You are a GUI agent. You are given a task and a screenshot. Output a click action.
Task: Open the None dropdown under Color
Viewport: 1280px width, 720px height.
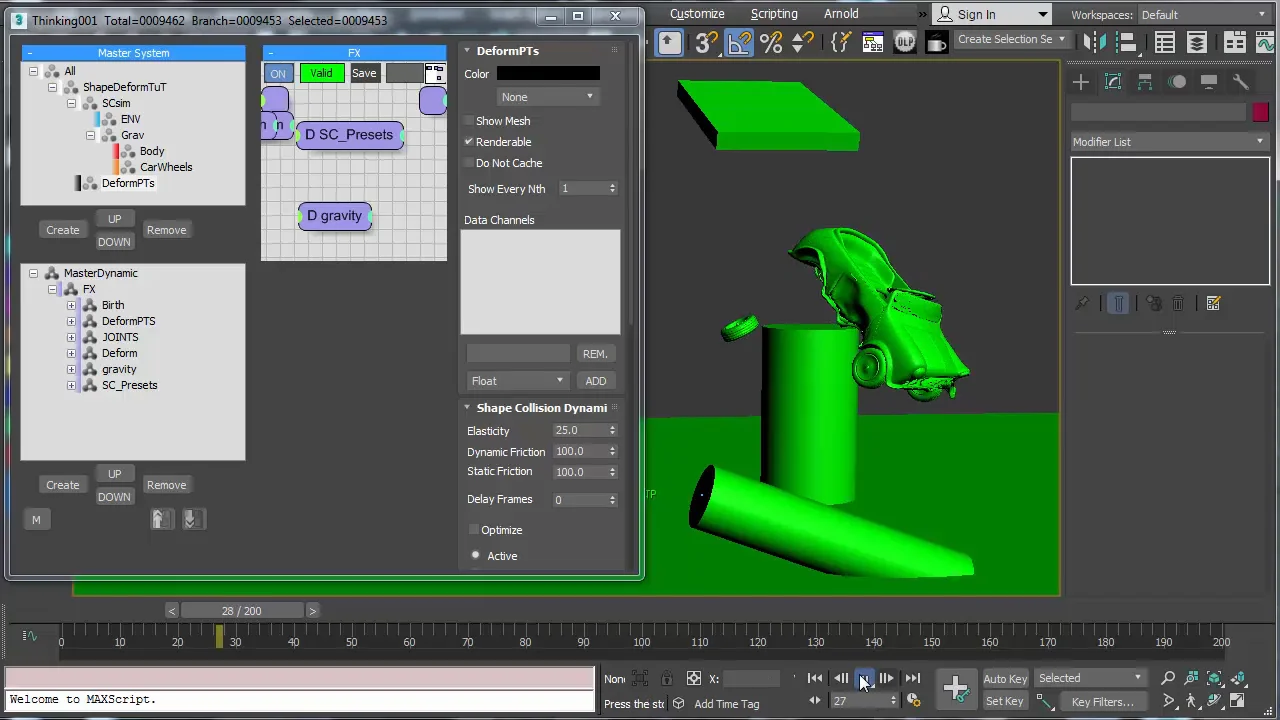[547, 97]
